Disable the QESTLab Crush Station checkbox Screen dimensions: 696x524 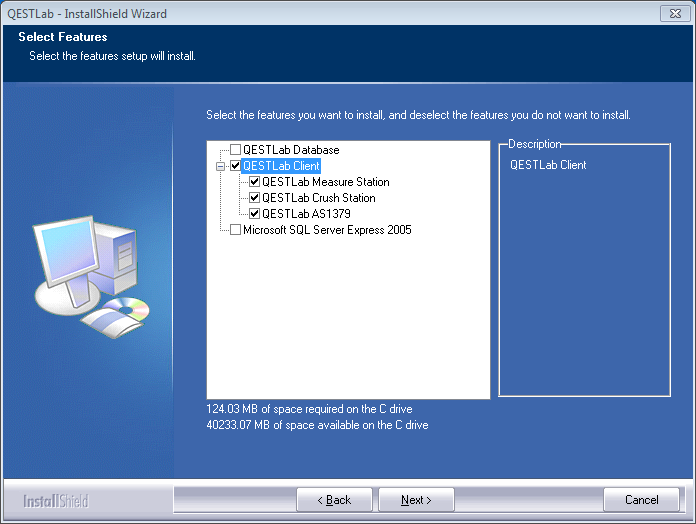(254, 198)
